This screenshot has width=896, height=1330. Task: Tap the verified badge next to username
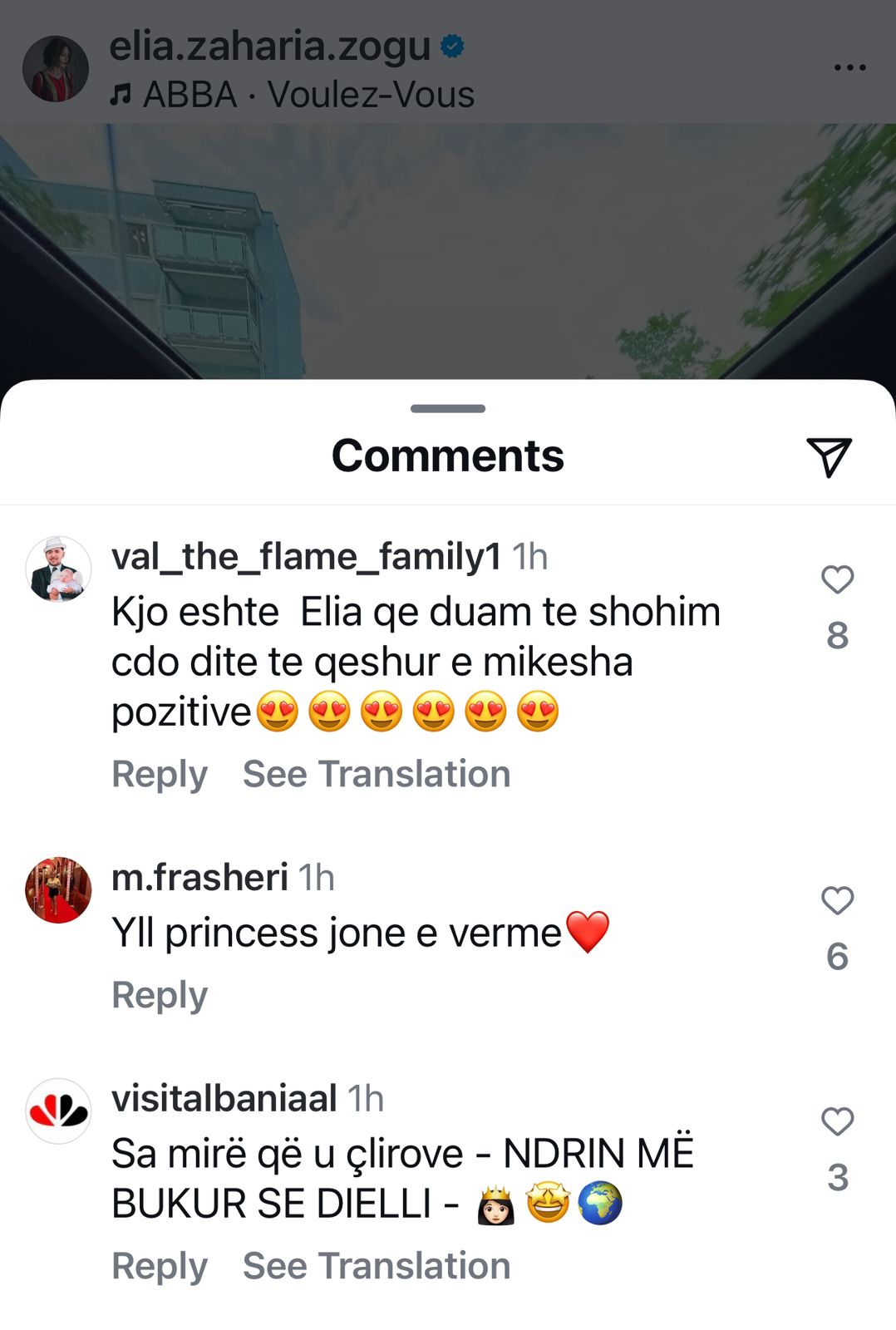tap(452, 47)
